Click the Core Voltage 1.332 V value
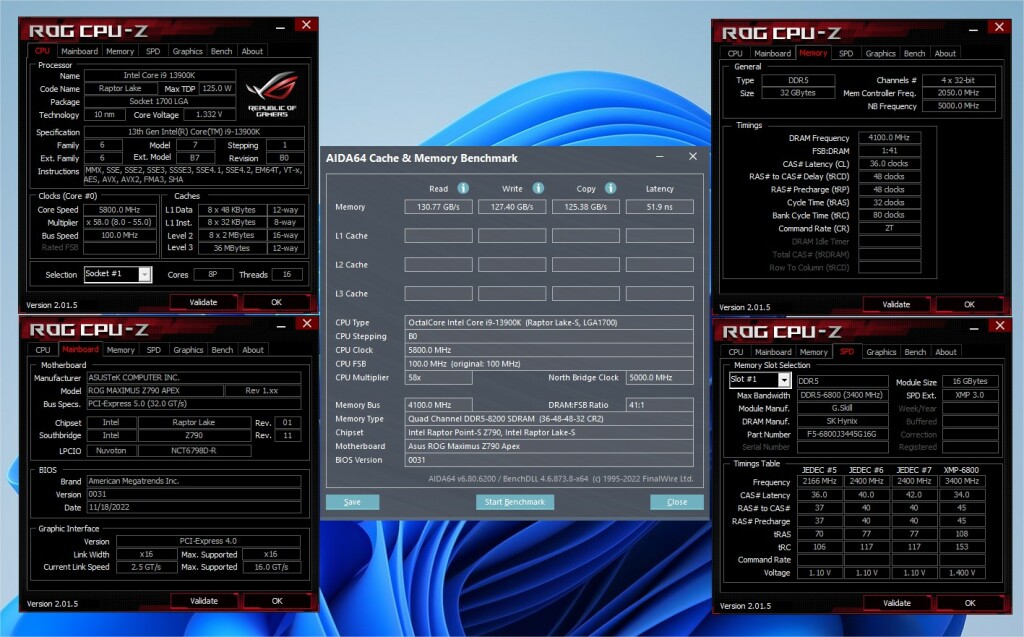The width and height of the screenshot is (1024, 637). tap(209, 114)
